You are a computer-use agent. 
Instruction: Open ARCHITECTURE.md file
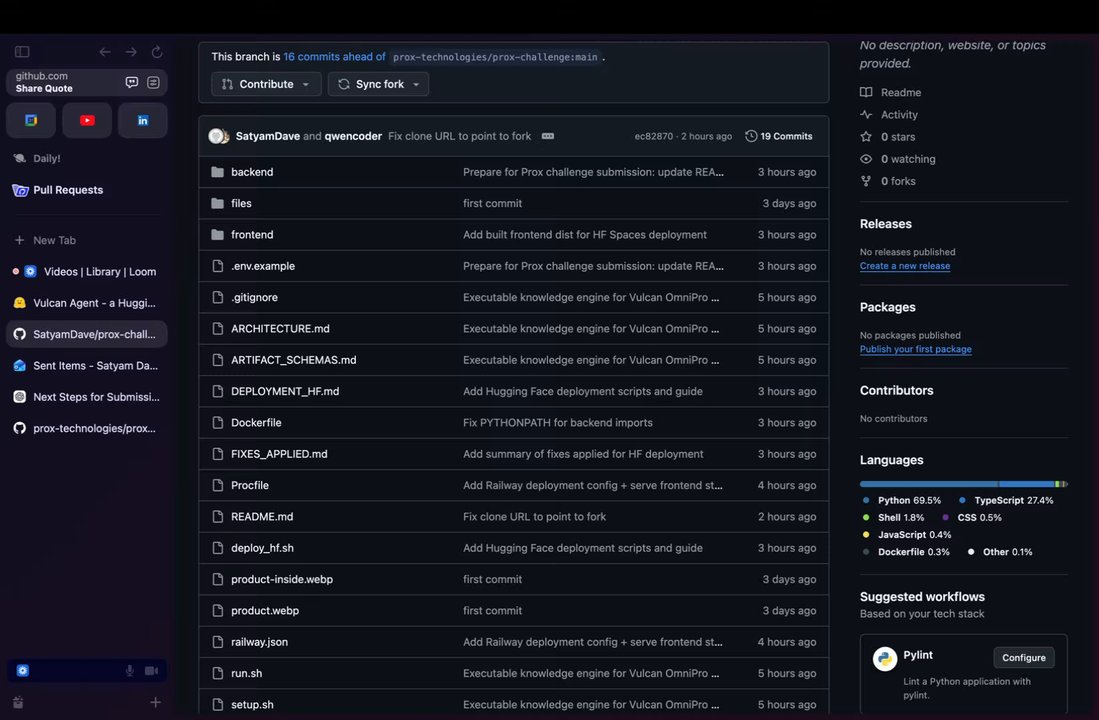click(x=280, y=329)
